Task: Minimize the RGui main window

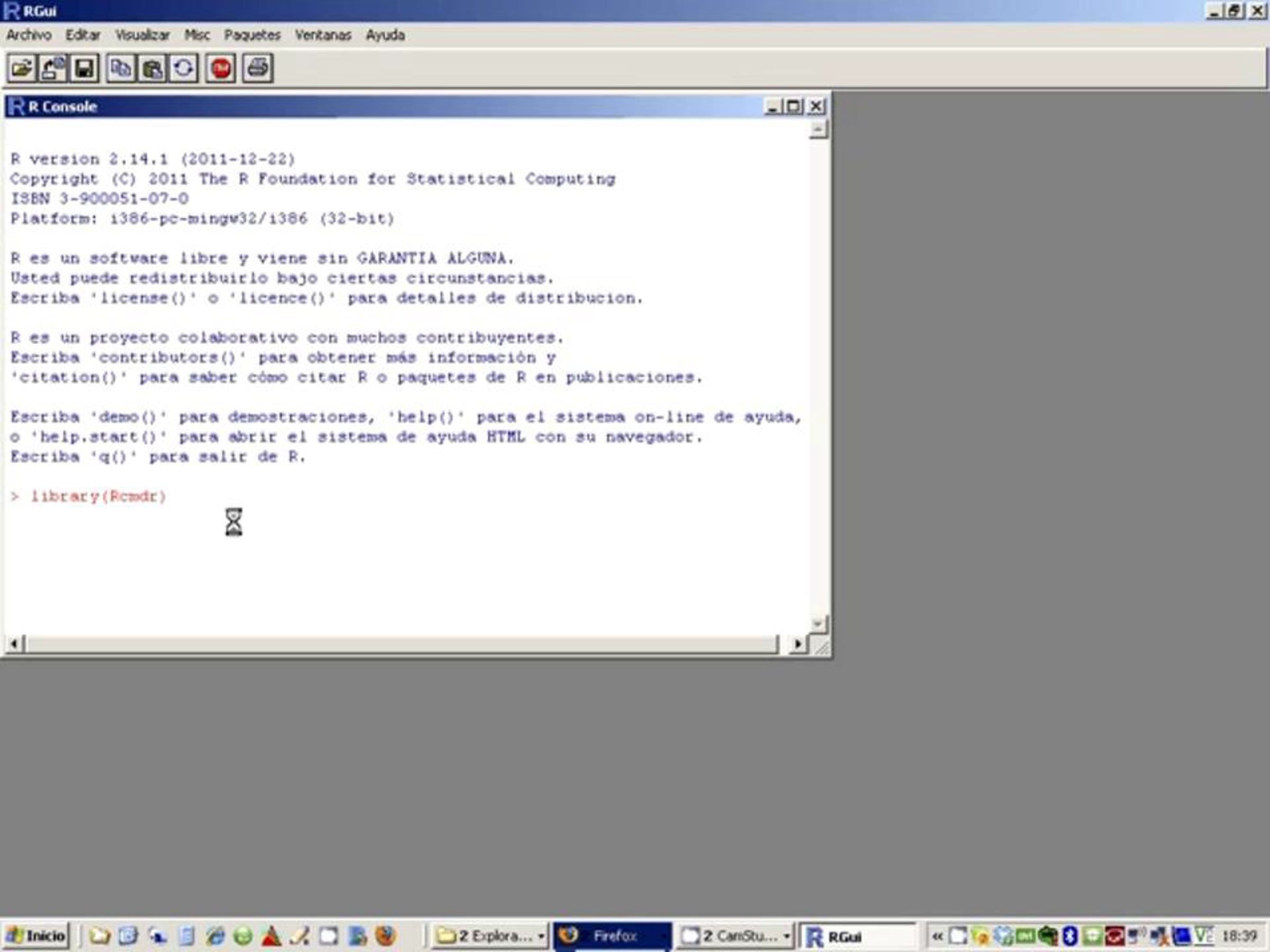Action: pos(1215,11)
